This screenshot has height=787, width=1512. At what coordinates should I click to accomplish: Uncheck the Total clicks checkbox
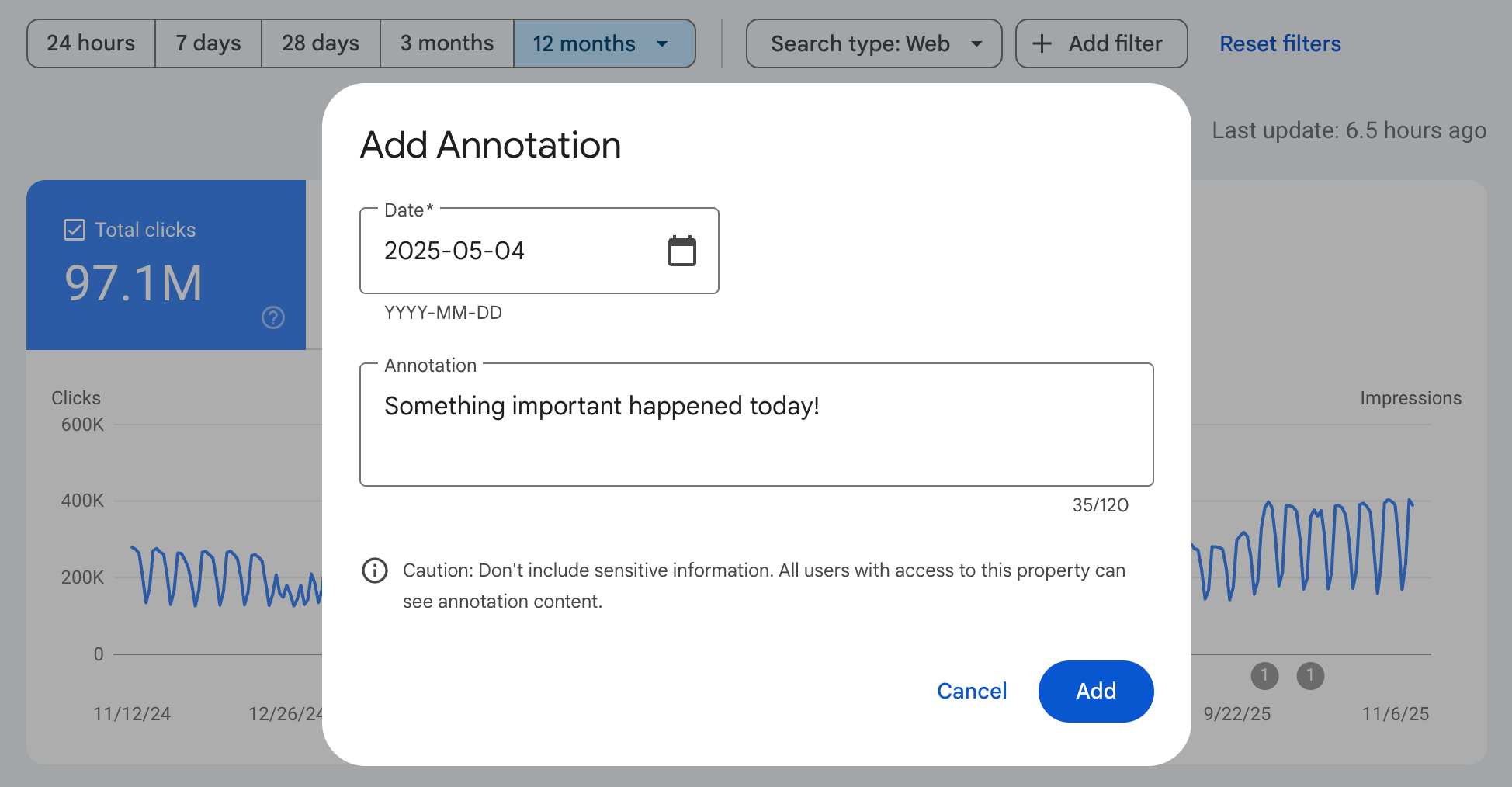pyautogui.click(x=74, y=229)
